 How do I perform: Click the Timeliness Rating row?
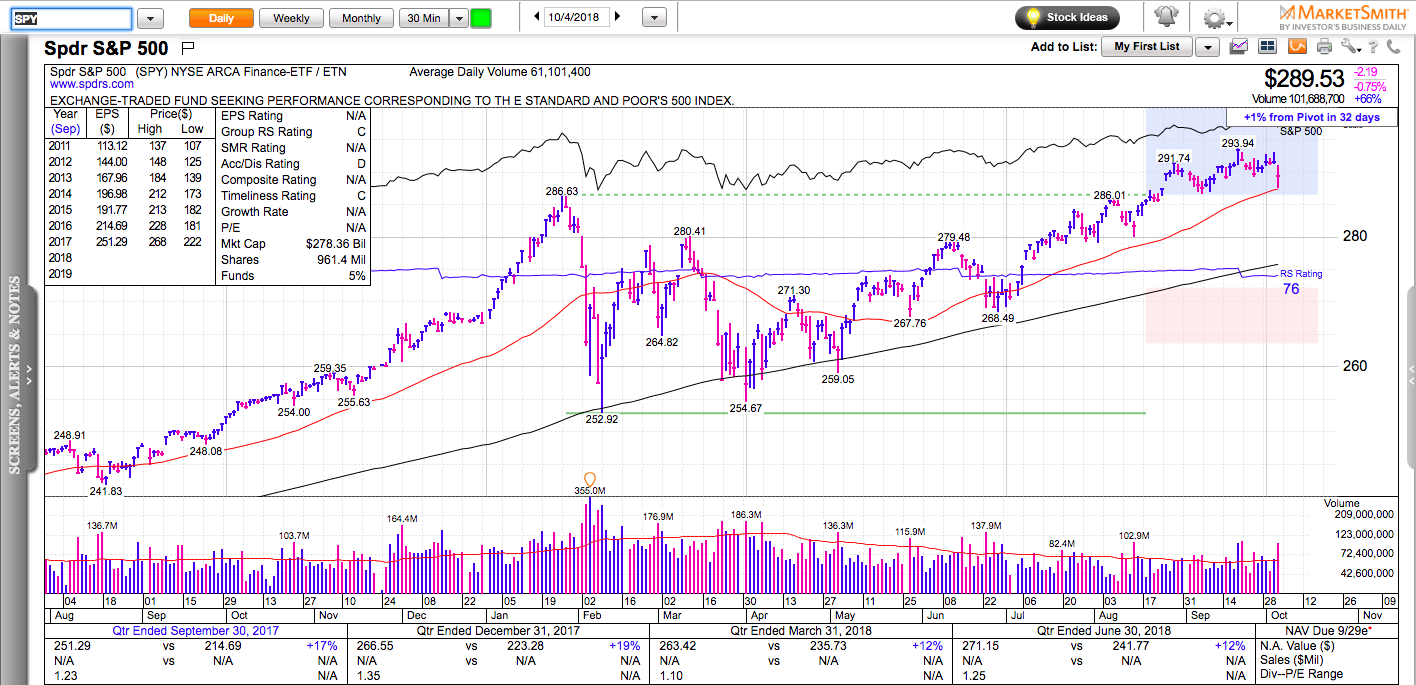[293, 195]
